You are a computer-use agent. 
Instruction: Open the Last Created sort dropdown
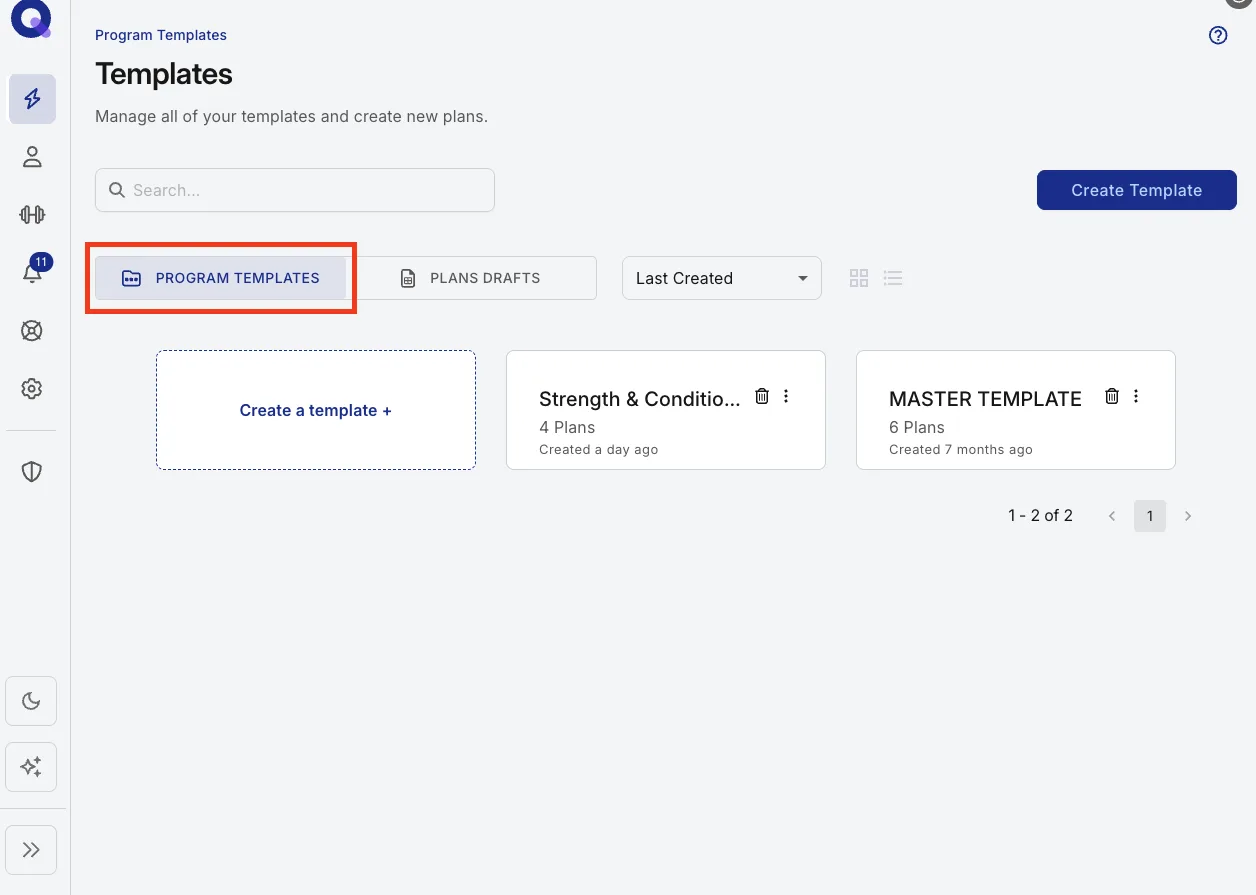tap(722, 278)
